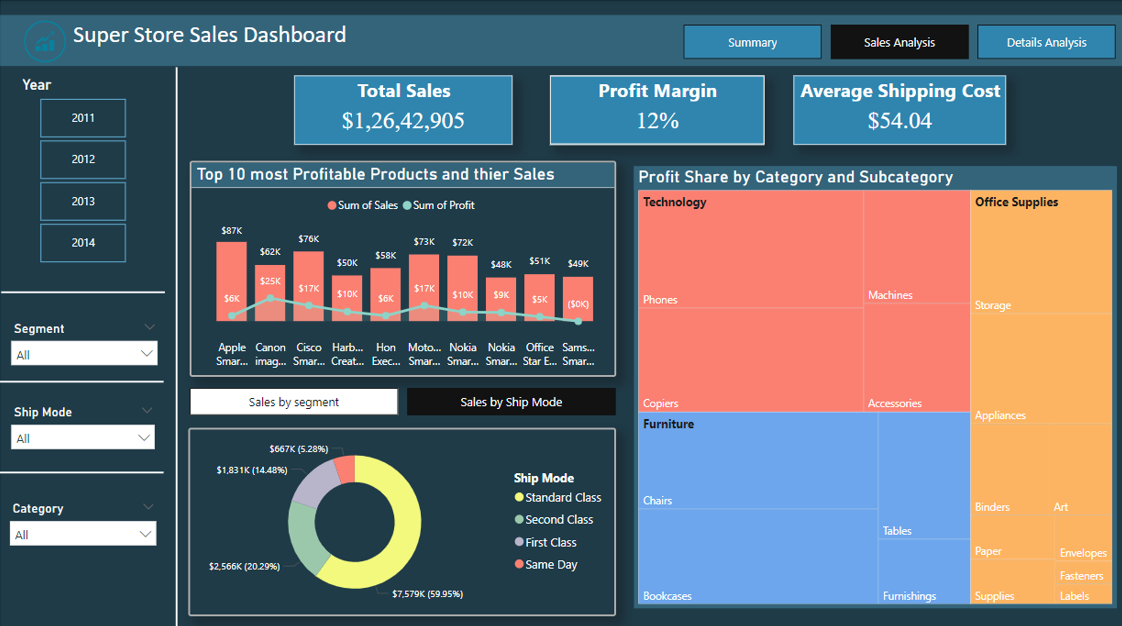Switch to Sales by Ship Mode view
The width and height of the screenshot is (1122, 626).
click(511, 400)
